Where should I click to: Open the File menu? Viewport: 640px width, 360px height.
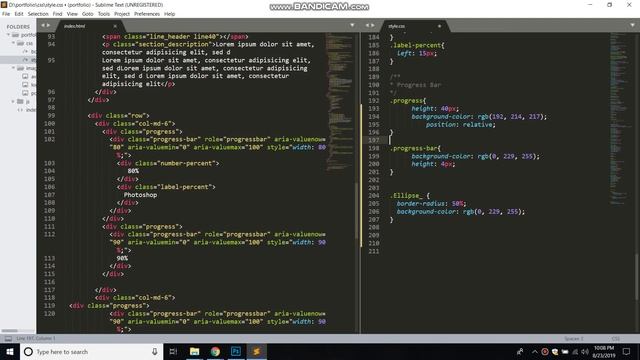pos(6,14)
